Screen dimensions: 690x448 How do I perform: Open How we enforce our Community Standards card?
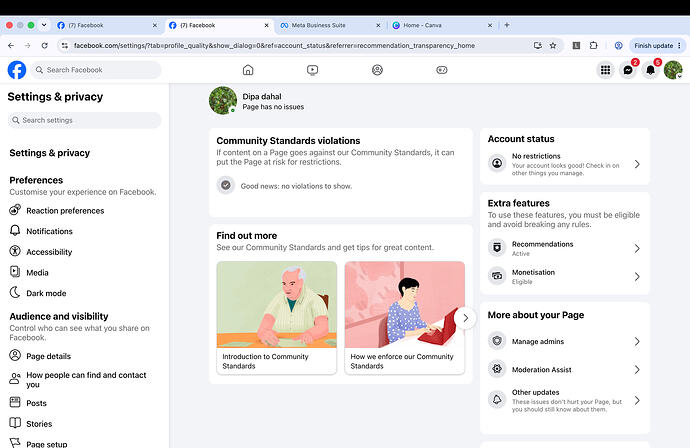click(405, 318)
